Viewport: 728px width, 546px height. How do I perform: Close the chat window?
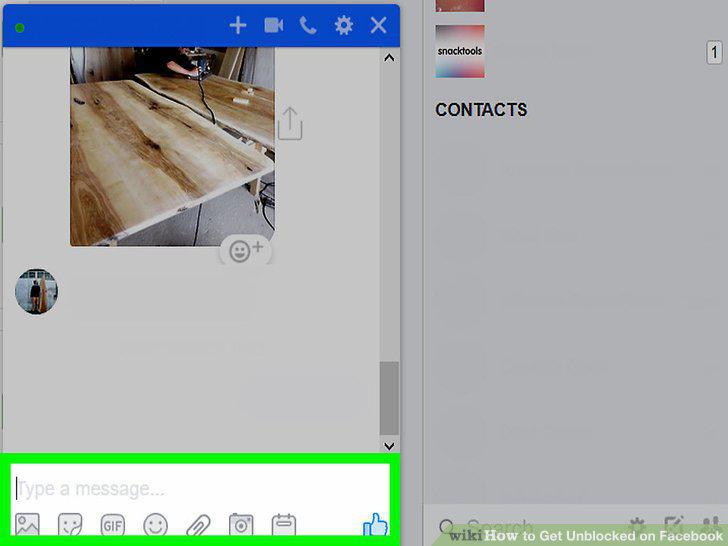378,25
